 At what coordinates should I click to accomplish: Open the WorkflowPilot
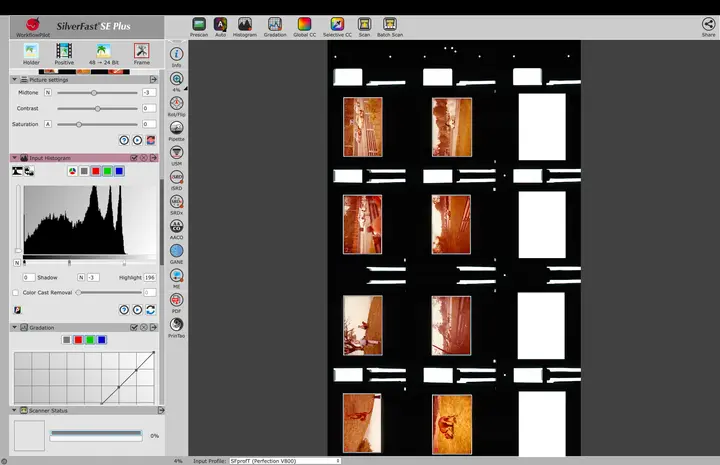pos(33,27)
